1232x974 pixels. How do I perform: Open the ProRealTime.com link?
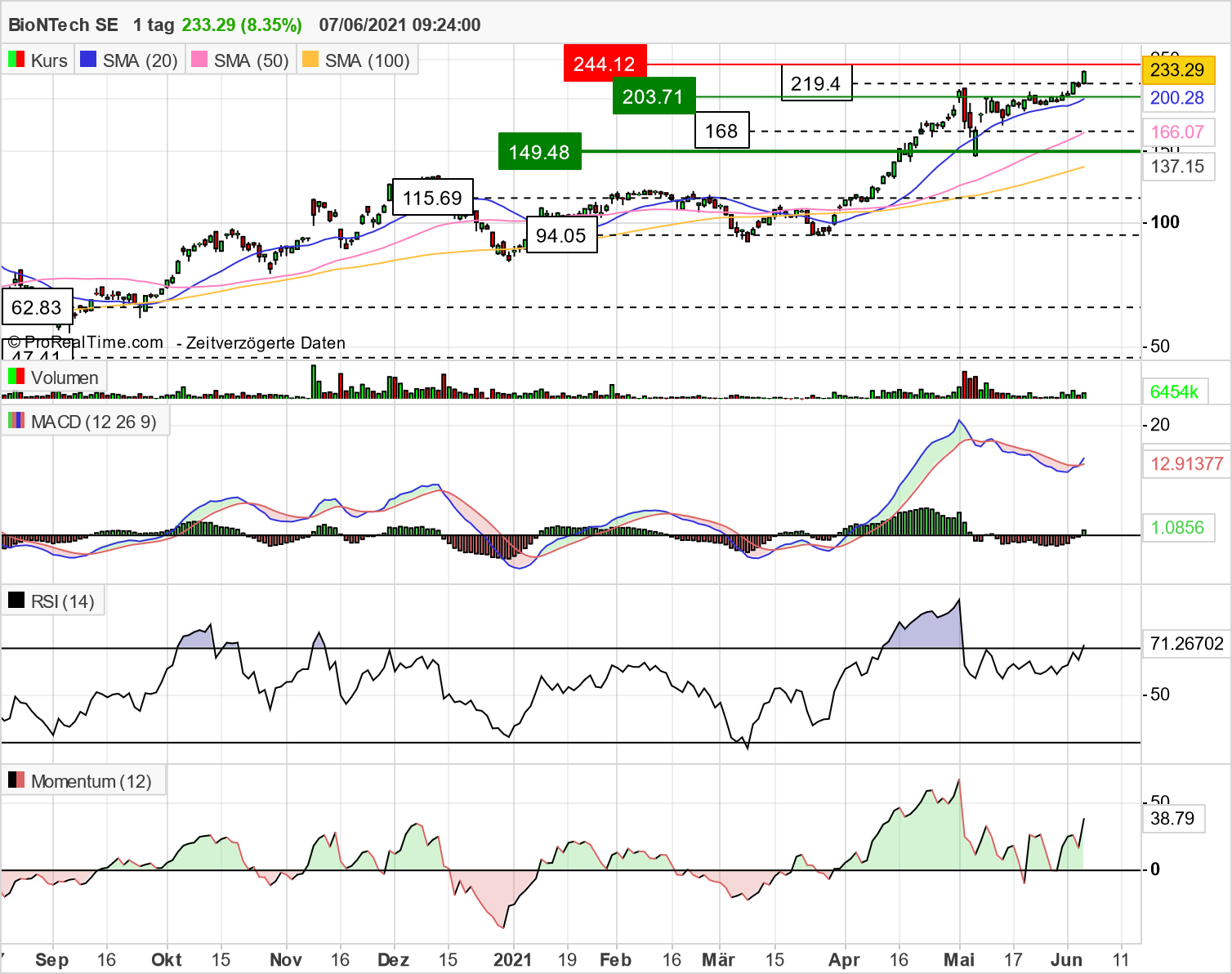pos(84,343)
